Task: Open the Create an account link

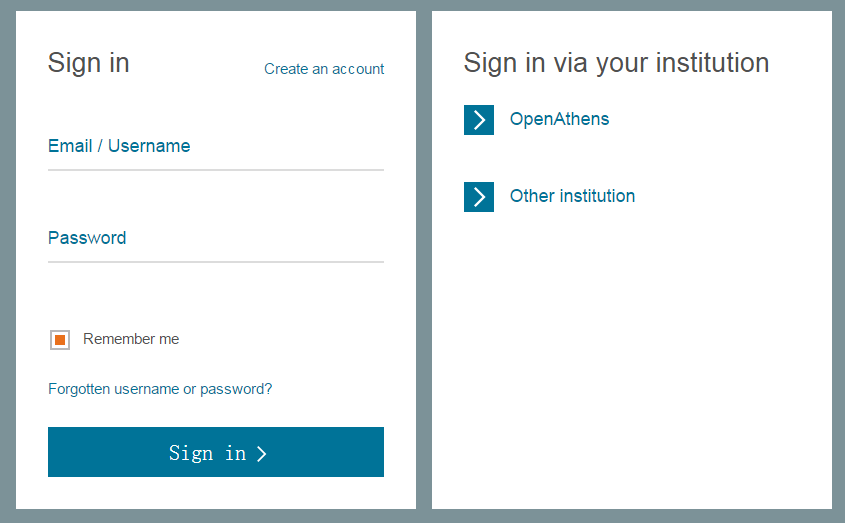Action: coord(324,69)
